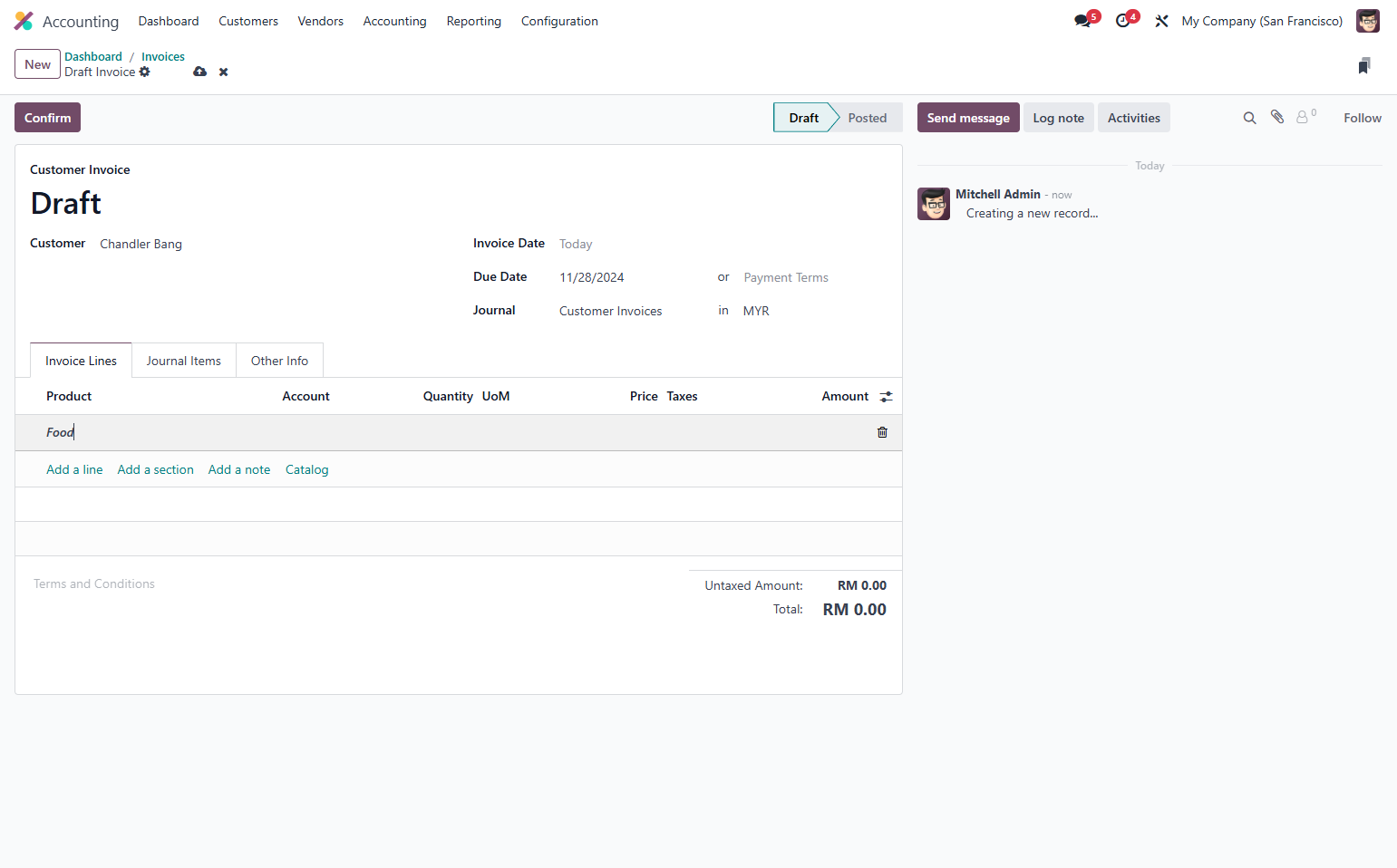This screenshot has width=1397, height=868.
Task: Delete the Food line with trash icon
Action: [x=882, y=432]
